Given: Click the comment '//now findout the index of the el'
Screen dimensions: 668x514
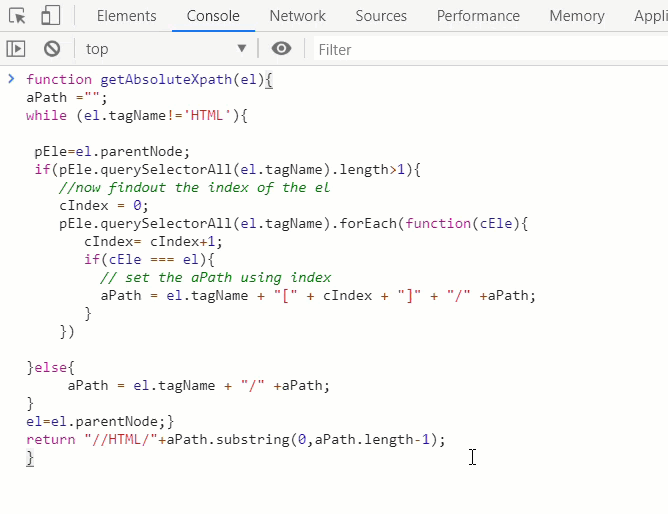Looking at the screenshot, I should tap(195, 187).
